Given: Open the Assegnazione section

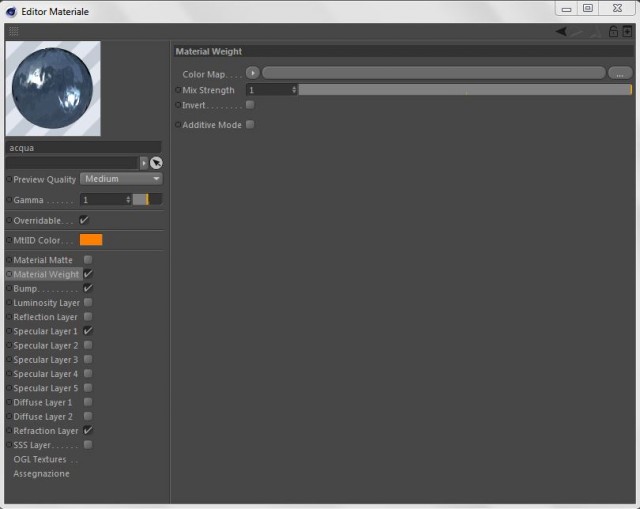Looking at the screenshot, I should pos(41,474).
